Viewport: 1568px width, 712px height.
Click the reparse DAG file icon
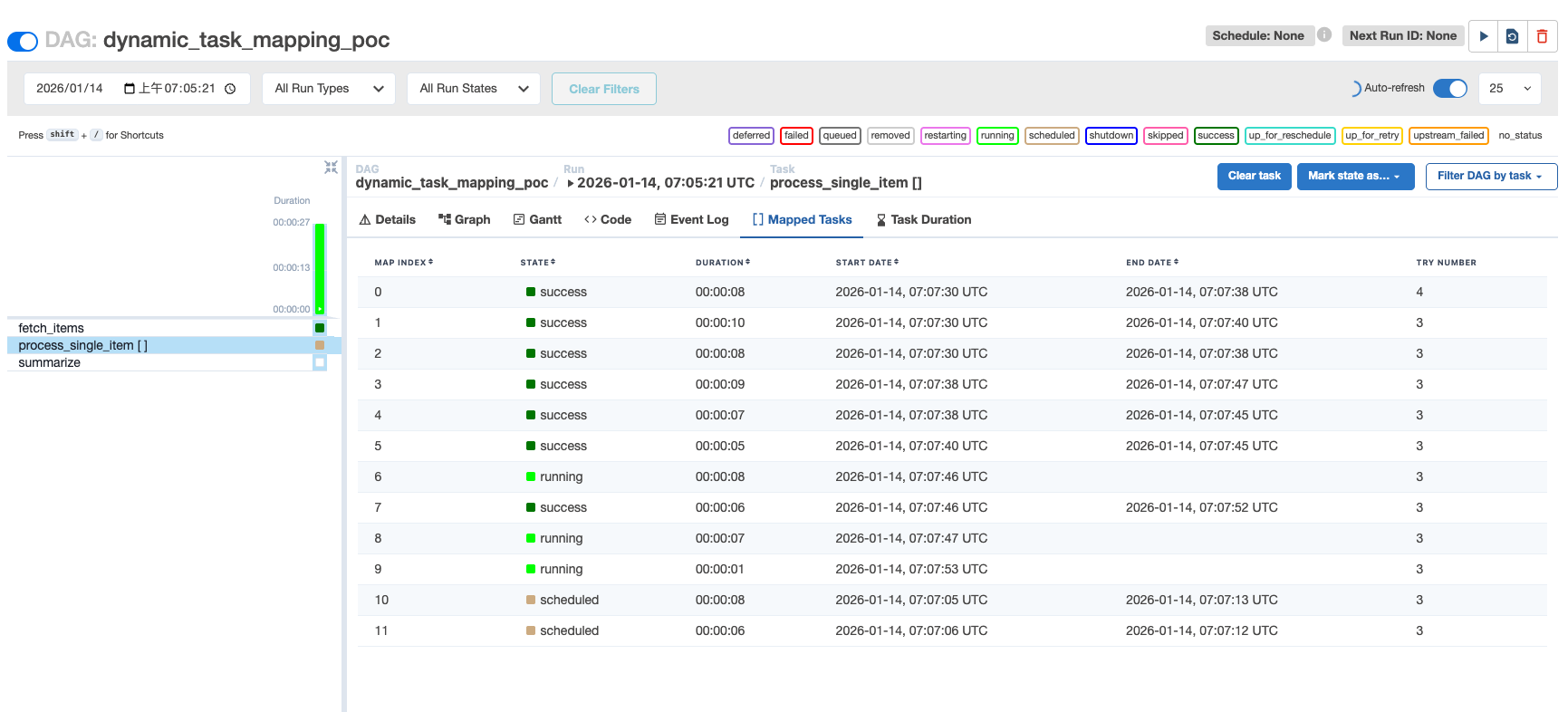tap(1512, 36)
